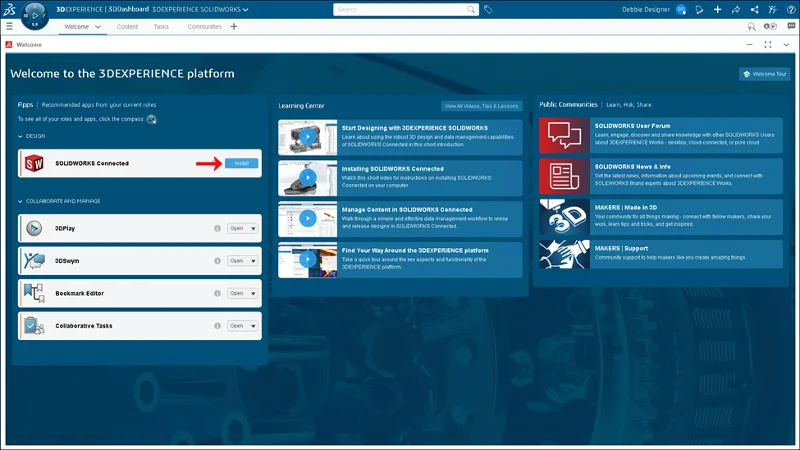Click the Bookmark Editor app icon
Screen dimensions: 800x450
(34, 293)
